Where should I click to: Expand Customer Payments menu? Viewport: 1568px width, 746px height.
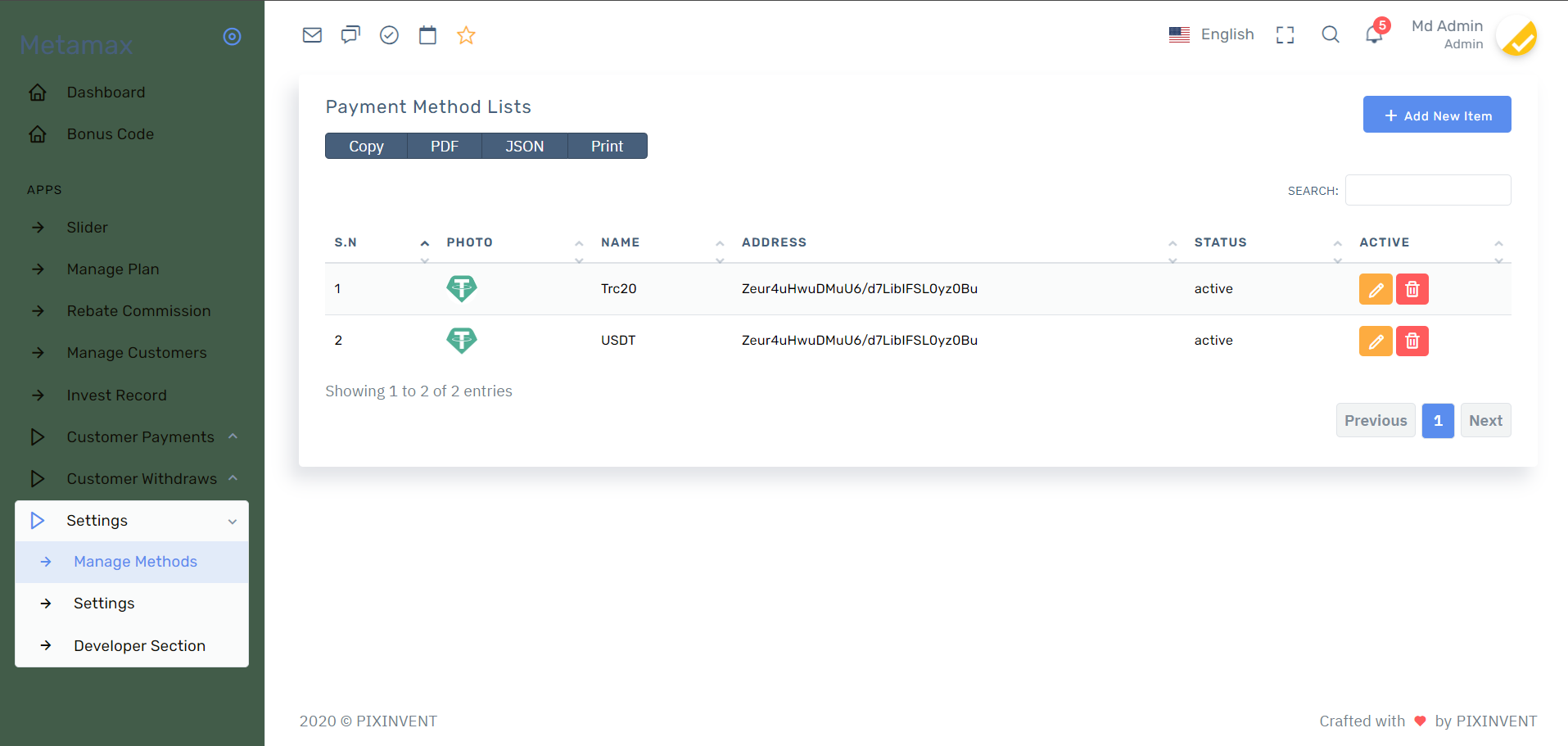(132, 436)
